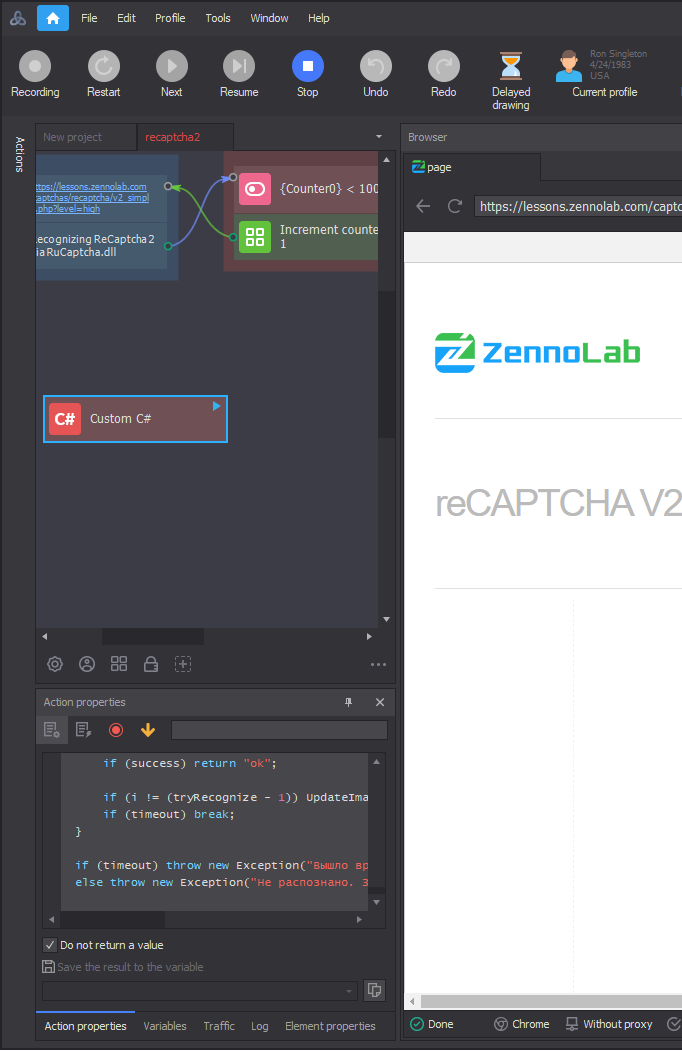Toggle the Do not return a value checkbox
The height and width of the screenshot is (1051, 682).
[x=50, y=945]
